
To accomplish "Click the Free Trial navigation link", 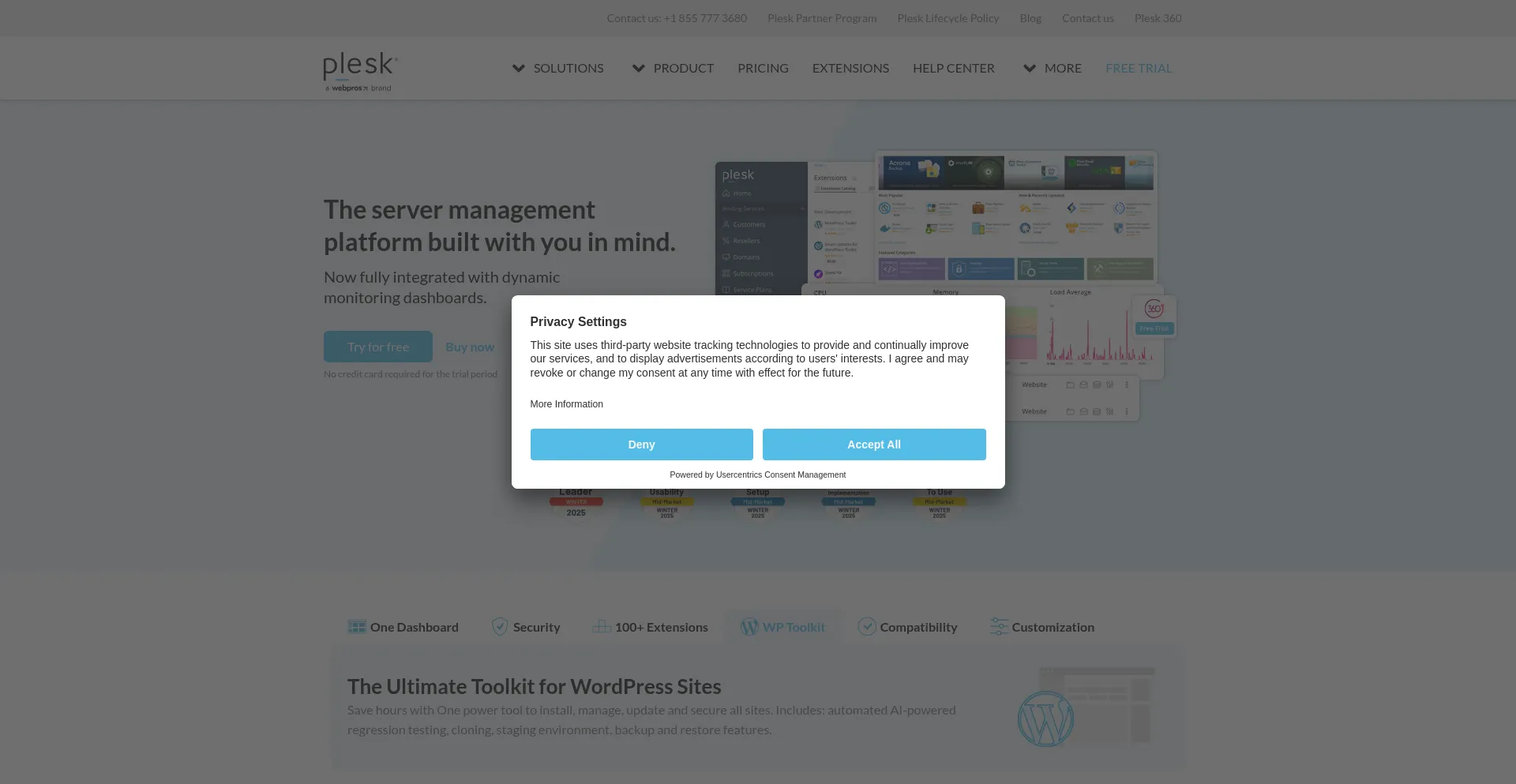I will [x=1138, y=69].
